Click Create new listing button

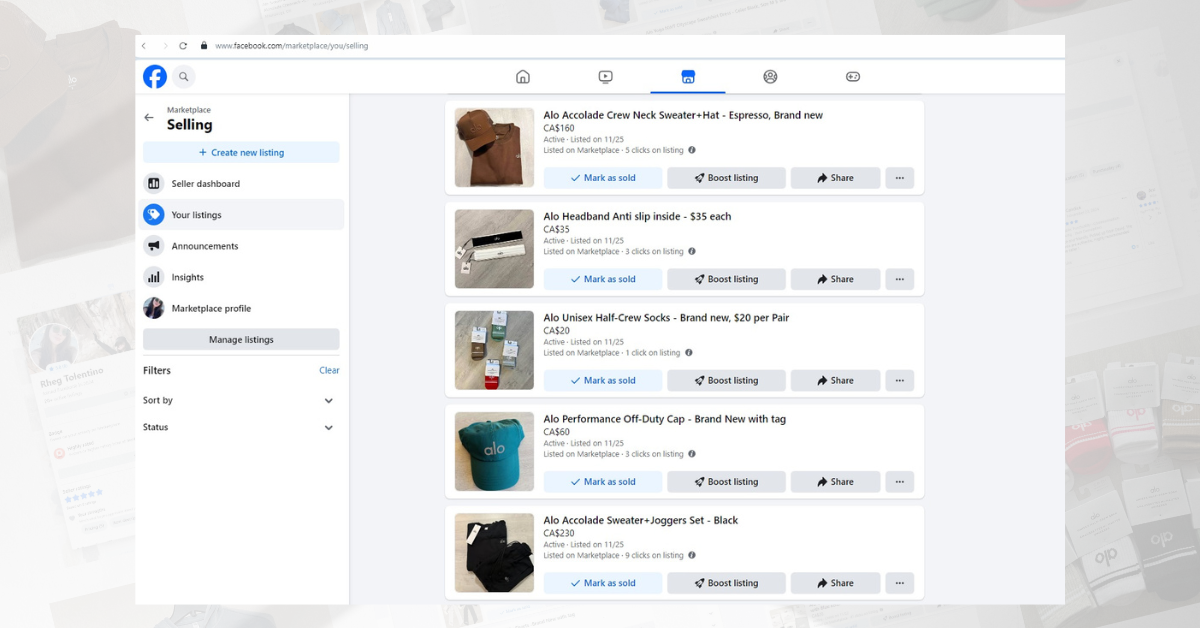pos(241,152)
